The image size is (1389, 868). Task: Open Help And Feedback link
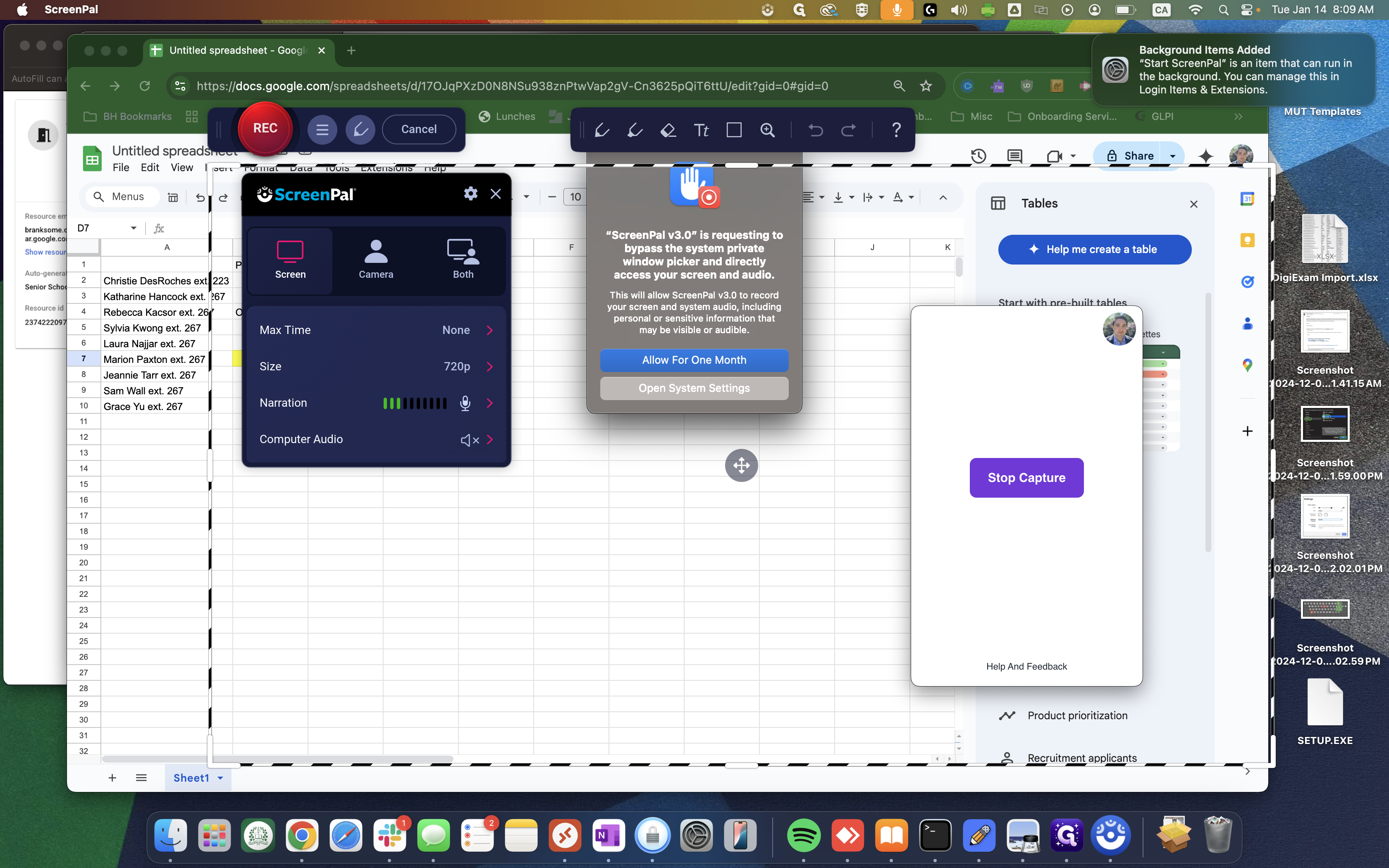(x=1026, y=666)
